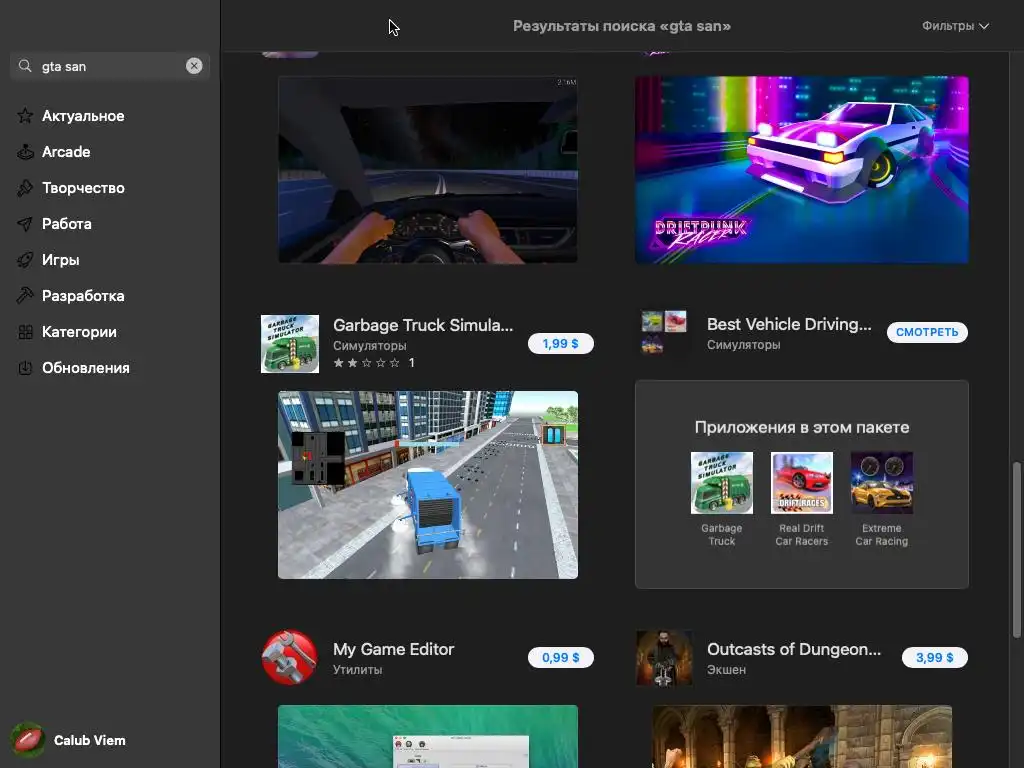
Task: Open the Real Drift Car Racers bundle icon
Action: point(801,483)
